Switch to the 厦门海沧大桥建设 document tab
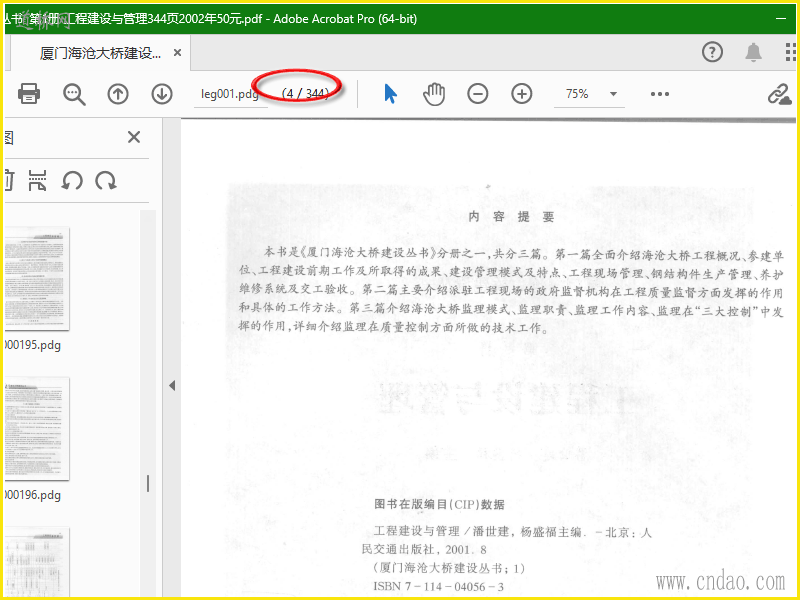This screenshot has width=800, height=600. (100, 53)
